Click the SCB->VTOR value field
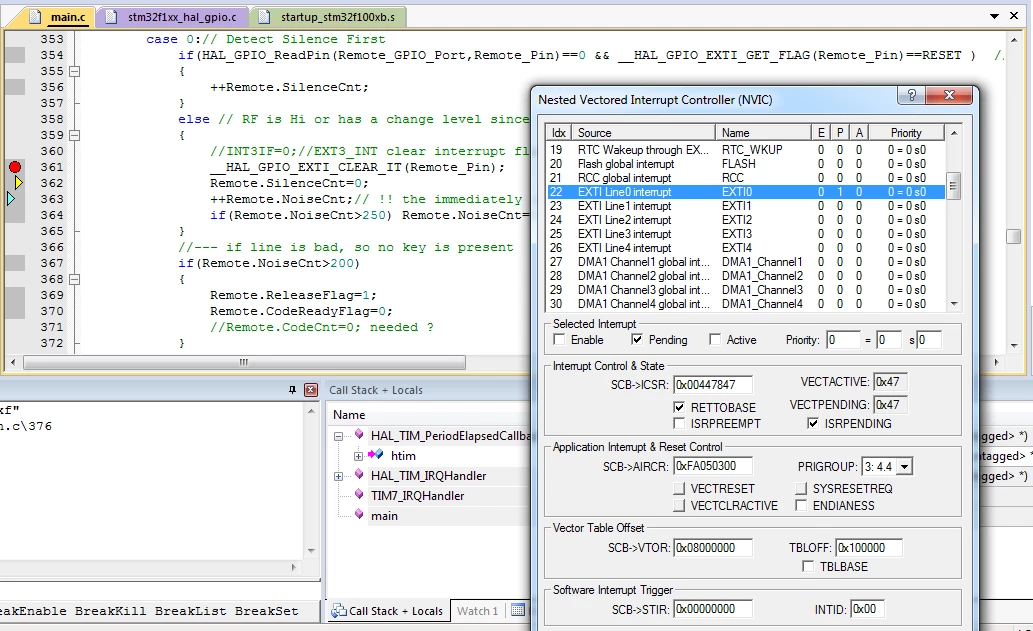This screenshot has height=631, width=1033. click(x=713, y=547)
